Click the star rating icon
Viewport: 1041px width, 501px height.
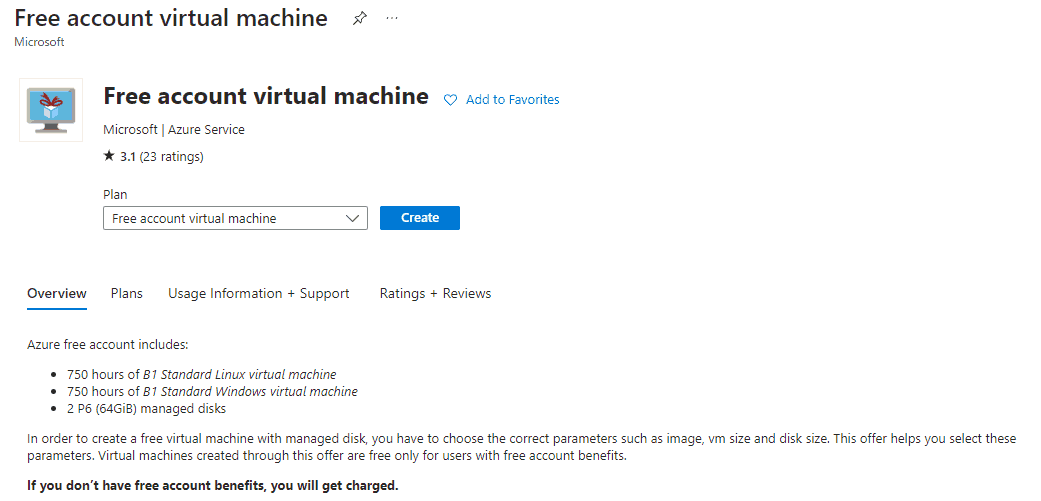pyautogui.click(x=109, y=157)
